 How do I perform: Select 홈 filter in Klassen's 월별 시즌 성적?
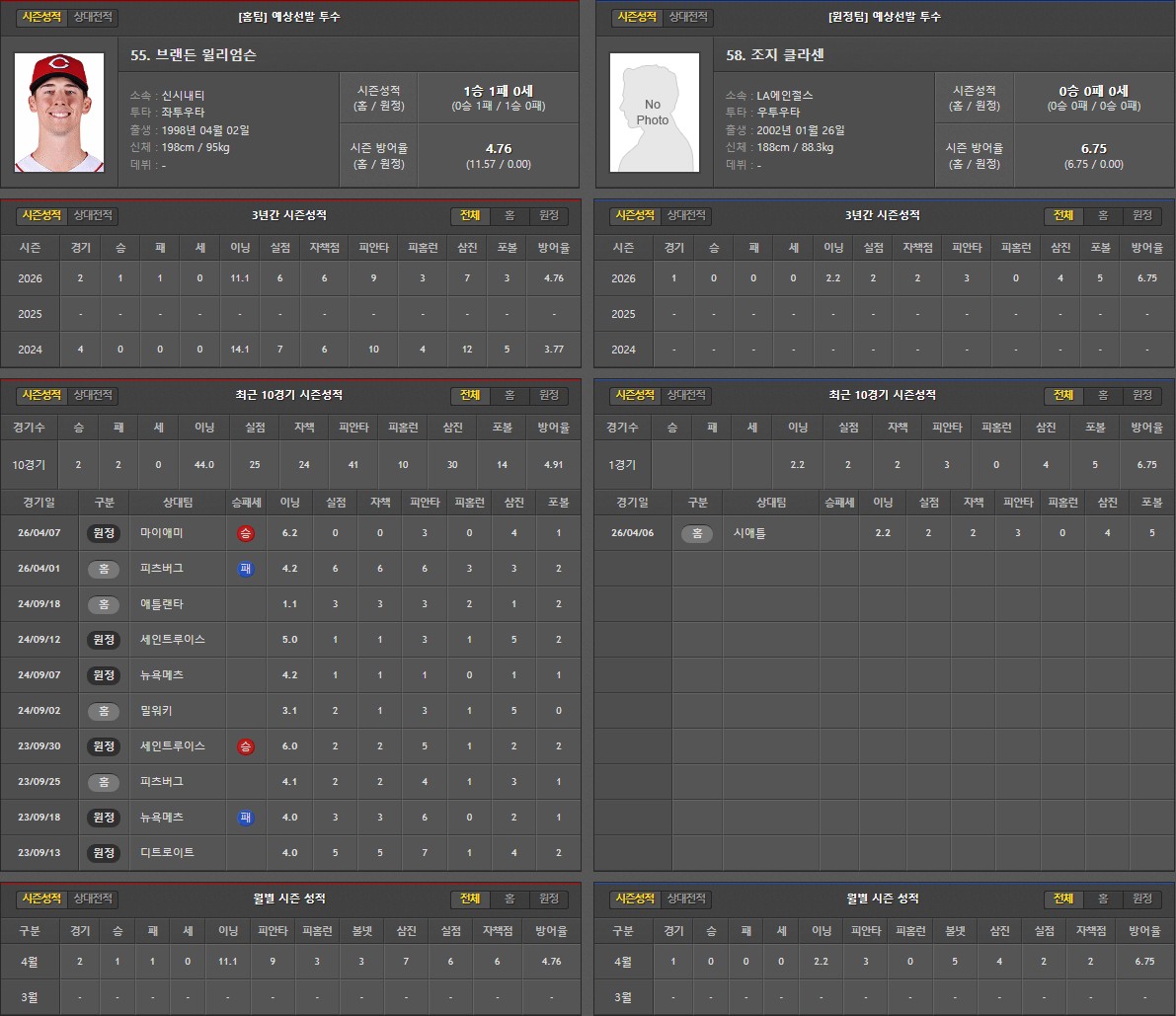[x=1103, y=899]
